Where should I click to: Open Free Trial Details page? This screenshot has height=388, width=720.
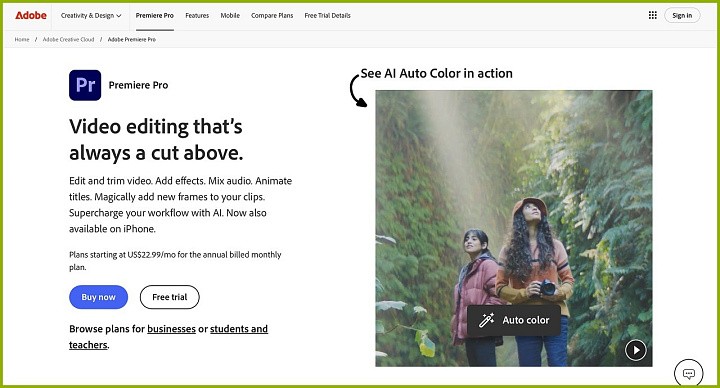coord(327,16)
